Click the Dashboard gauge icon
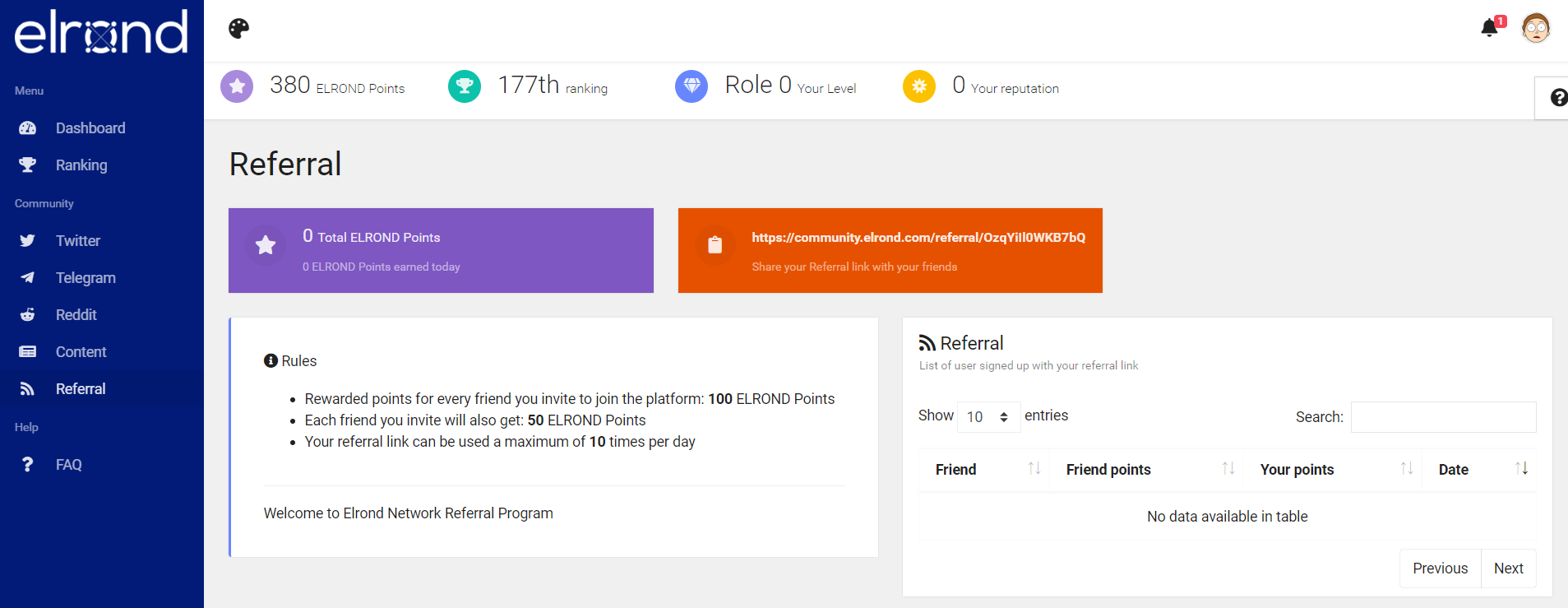 point(27,128)
